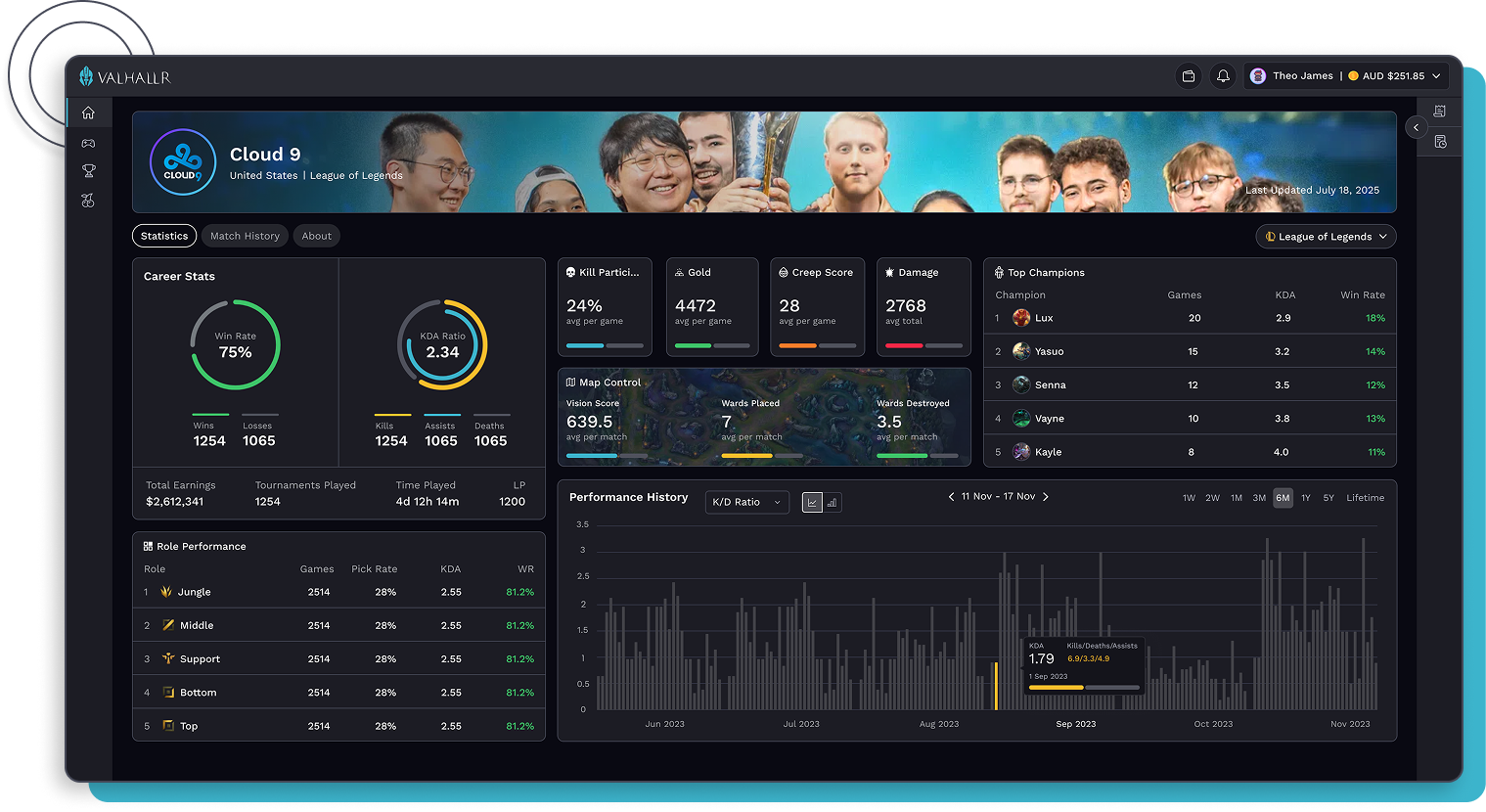Select the document-with-clock icon on right edge
Screen dimensions: 1486x812
pyautogui.click(x=1439, y=141)
